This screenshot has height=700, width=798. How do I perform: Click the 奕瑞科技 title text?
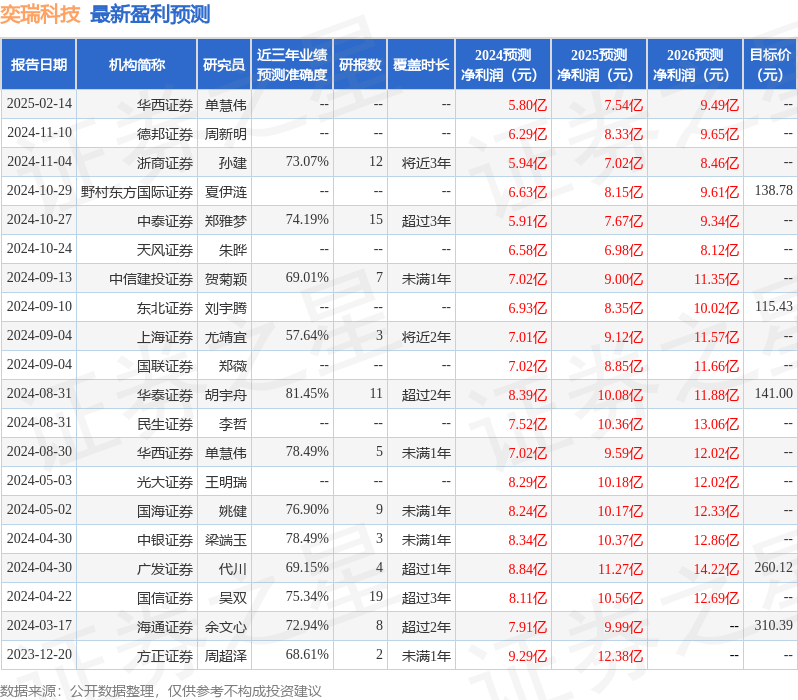(40, 14)
